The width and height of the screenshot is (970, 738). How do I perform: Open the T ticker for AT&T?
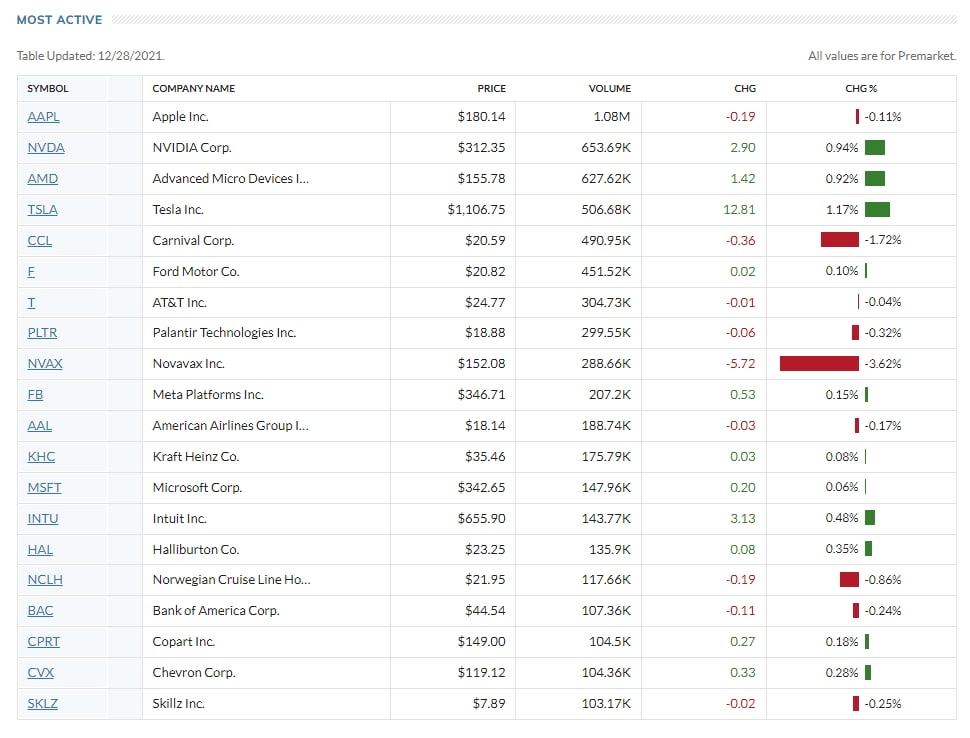tap(31, 302)
